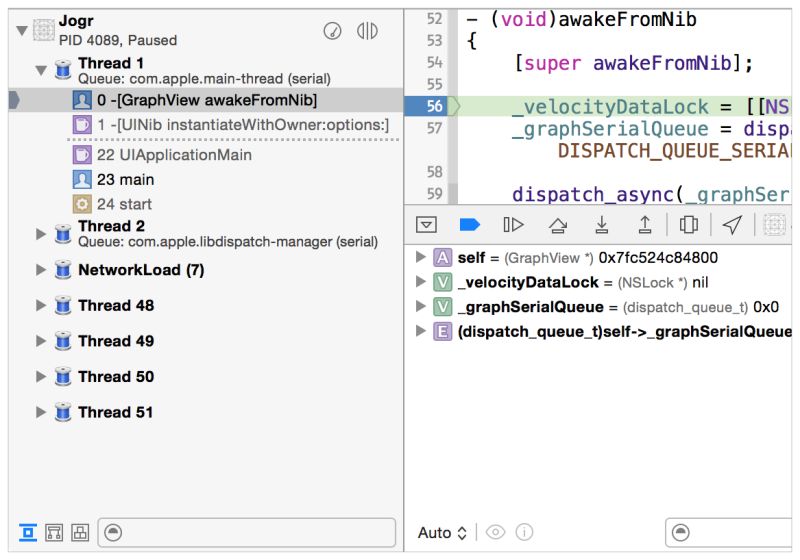Click the print description info button
This screenshot has height=560, width=800.
[x=524, y=532]
